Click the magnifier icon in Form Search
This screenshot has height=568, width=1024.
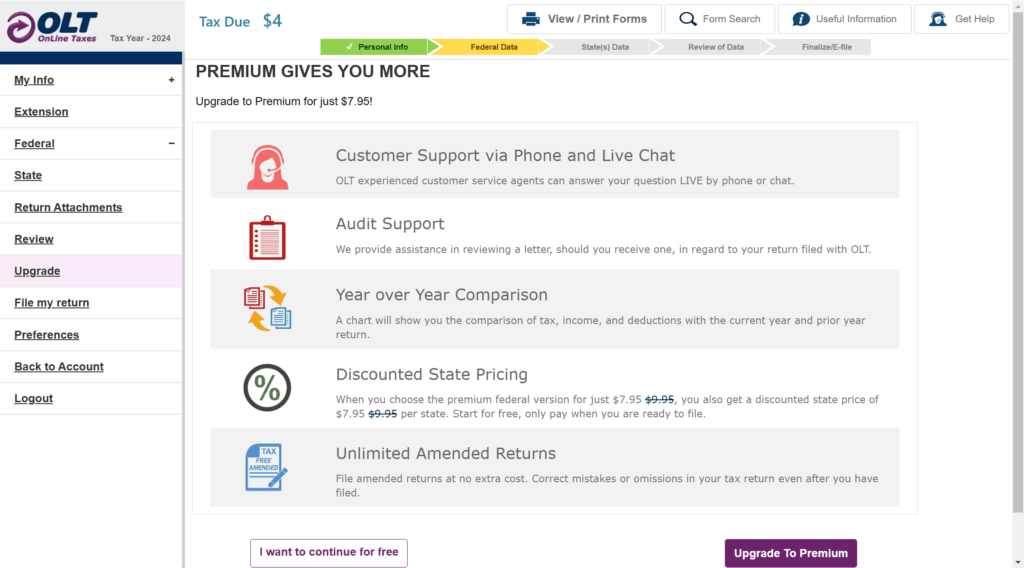coord(687,19)
